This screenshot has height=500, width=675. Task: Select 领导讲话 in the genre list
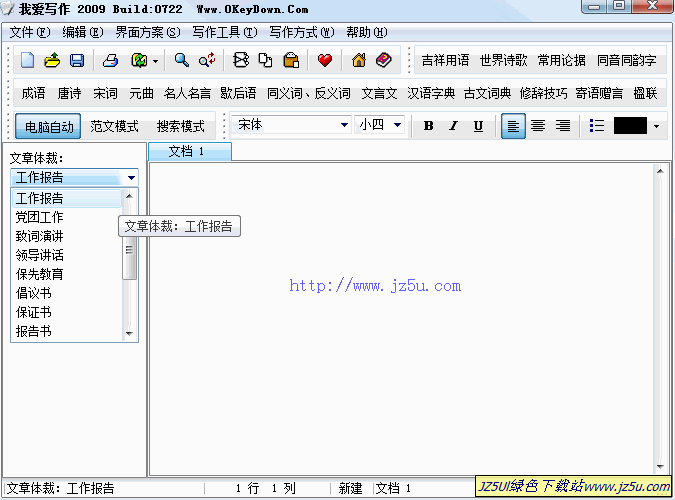coord(40,255)
